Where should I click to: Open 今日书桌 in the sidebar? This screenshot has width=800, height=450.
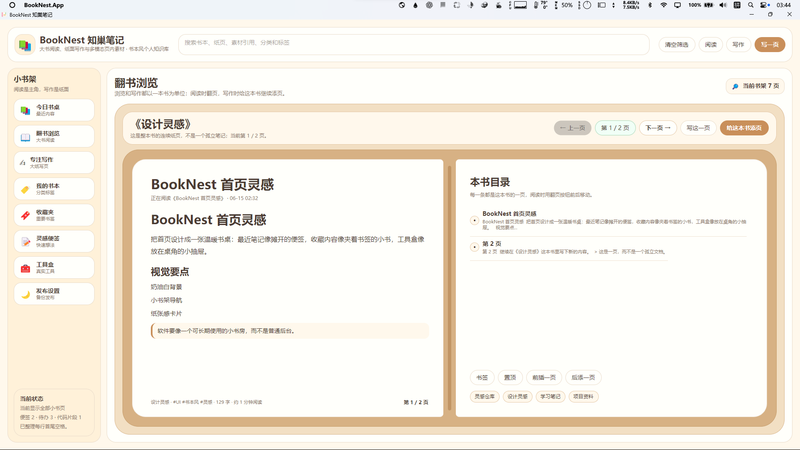(x=54, y=110)
